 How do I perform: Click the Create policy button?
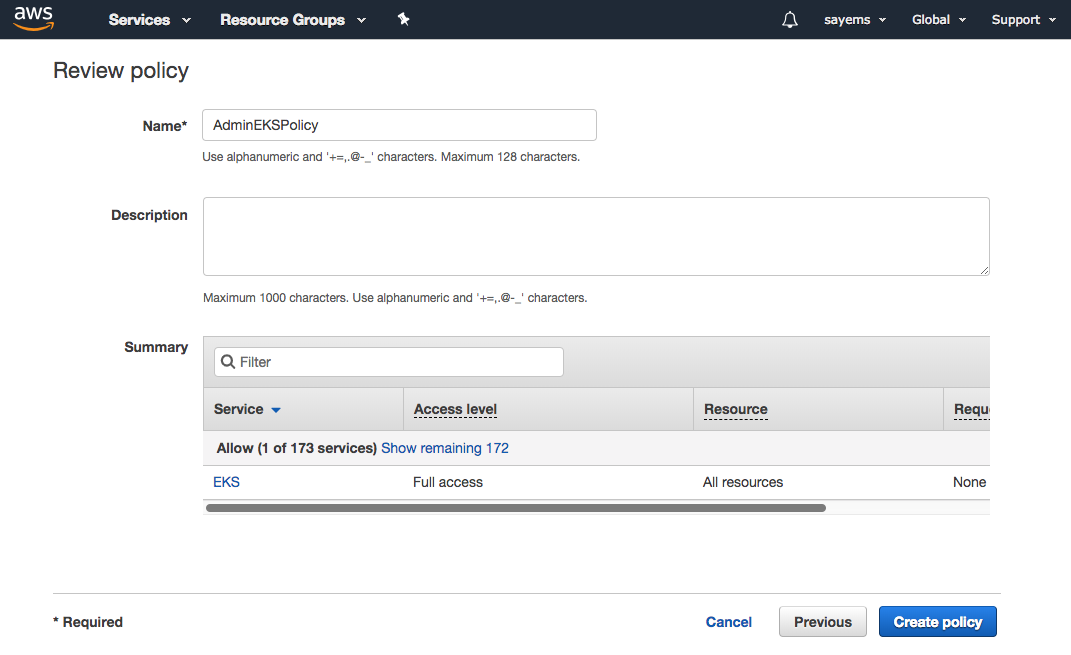tap(937, 622)
